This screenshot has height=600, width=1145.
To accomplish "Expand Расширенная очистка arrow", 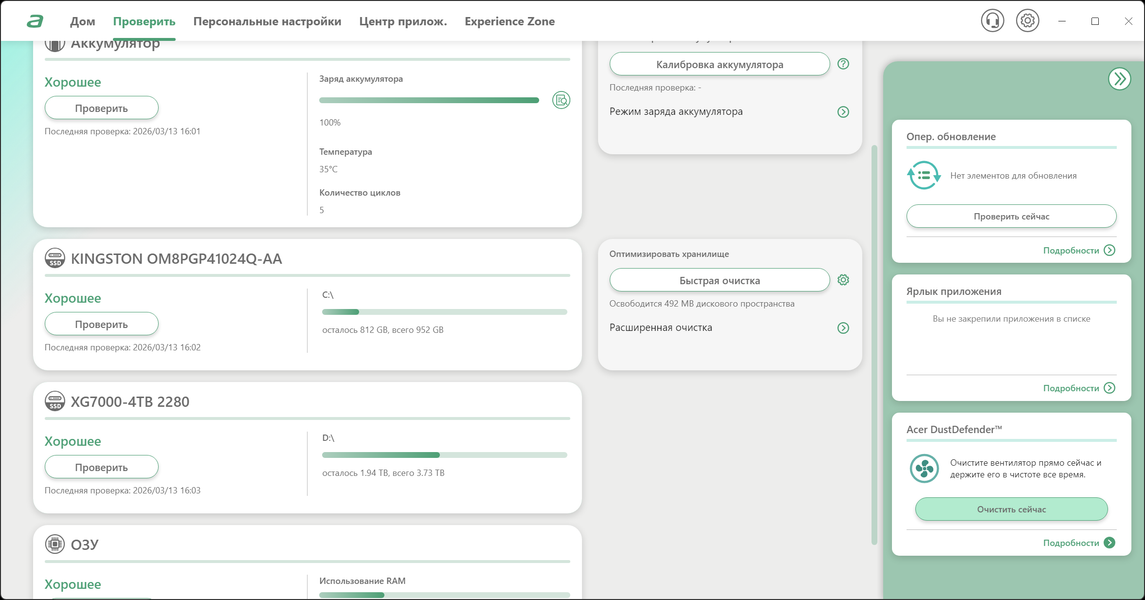I will (843, 328).
